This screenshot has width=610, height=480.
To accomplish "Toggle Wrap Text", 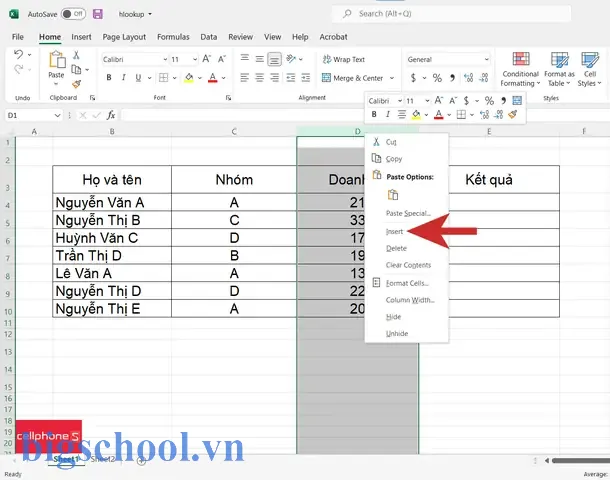I will point(344,60).
